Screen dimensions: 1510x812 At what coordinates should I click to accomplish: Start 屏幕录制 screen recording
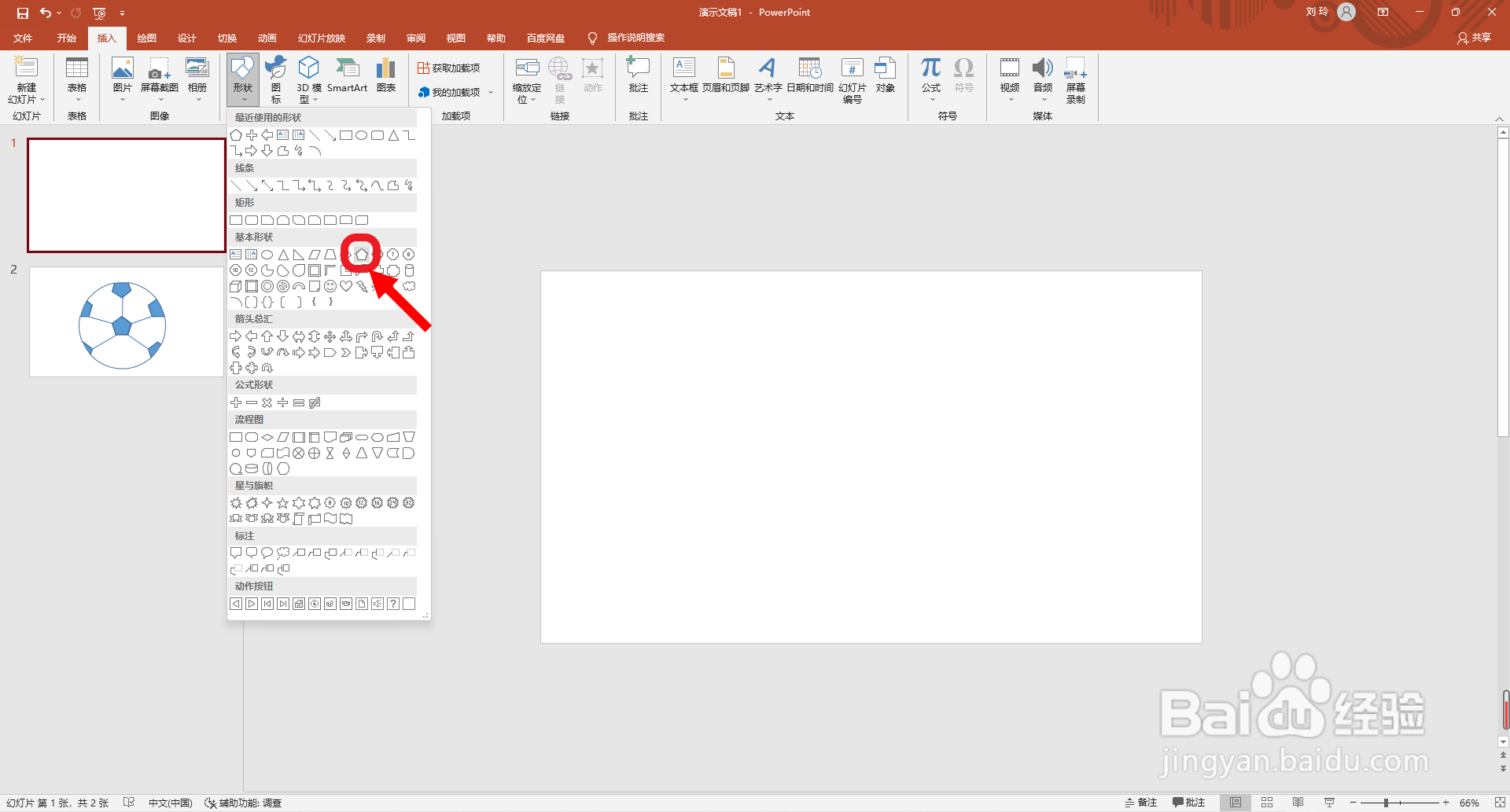tap(1076, 79)
